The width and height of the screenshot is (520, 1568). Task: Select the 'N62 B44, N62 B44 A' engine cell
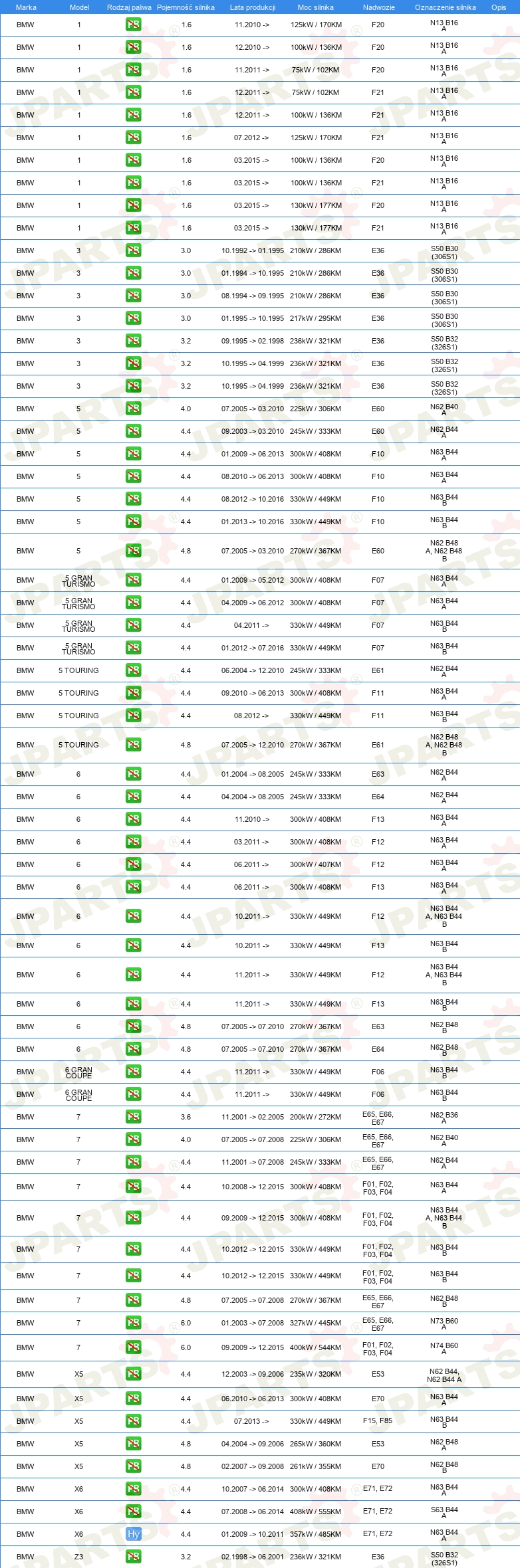click(x=444, y=1375)
